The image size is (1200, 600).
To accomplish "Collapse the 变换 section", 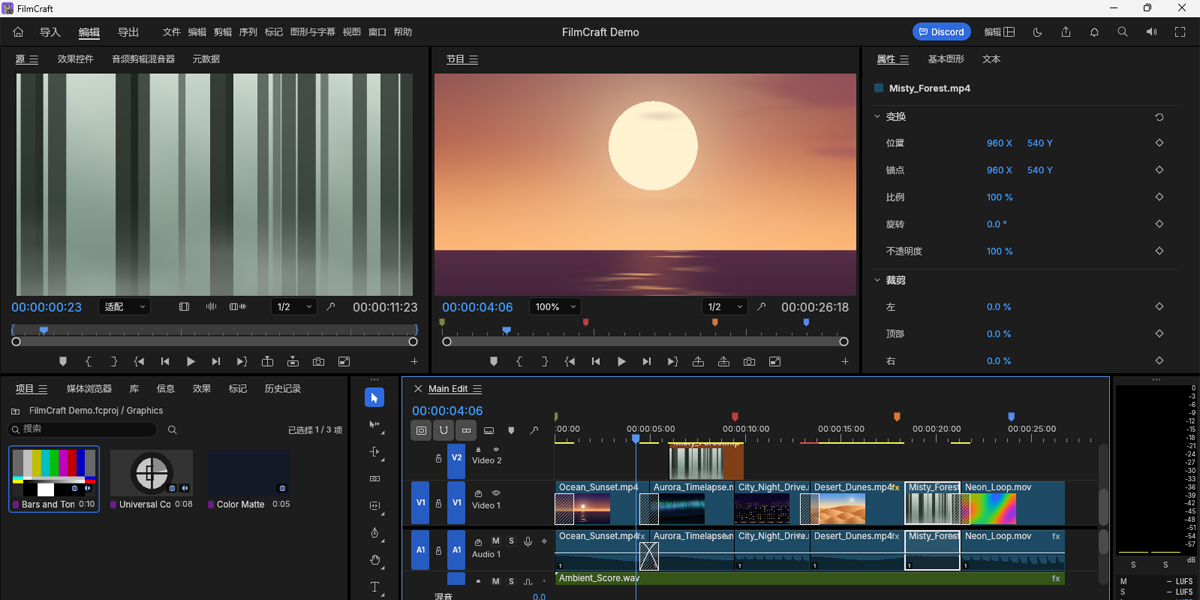I will (x=877, y=117).
